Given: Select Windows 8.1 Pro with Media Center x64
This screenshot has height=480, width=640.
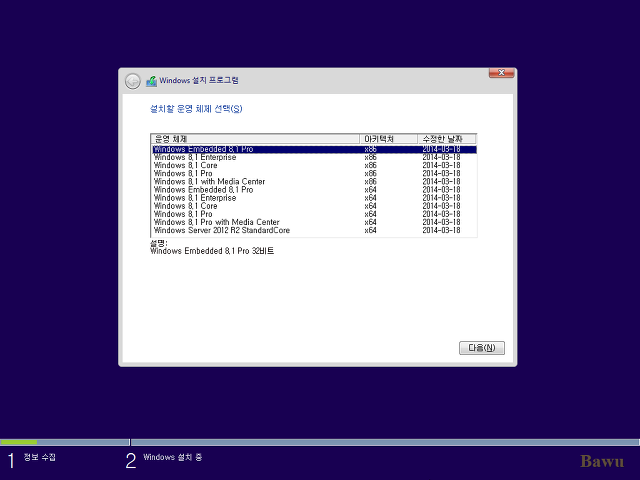Looking at the screenshot, I should point(314,223).
